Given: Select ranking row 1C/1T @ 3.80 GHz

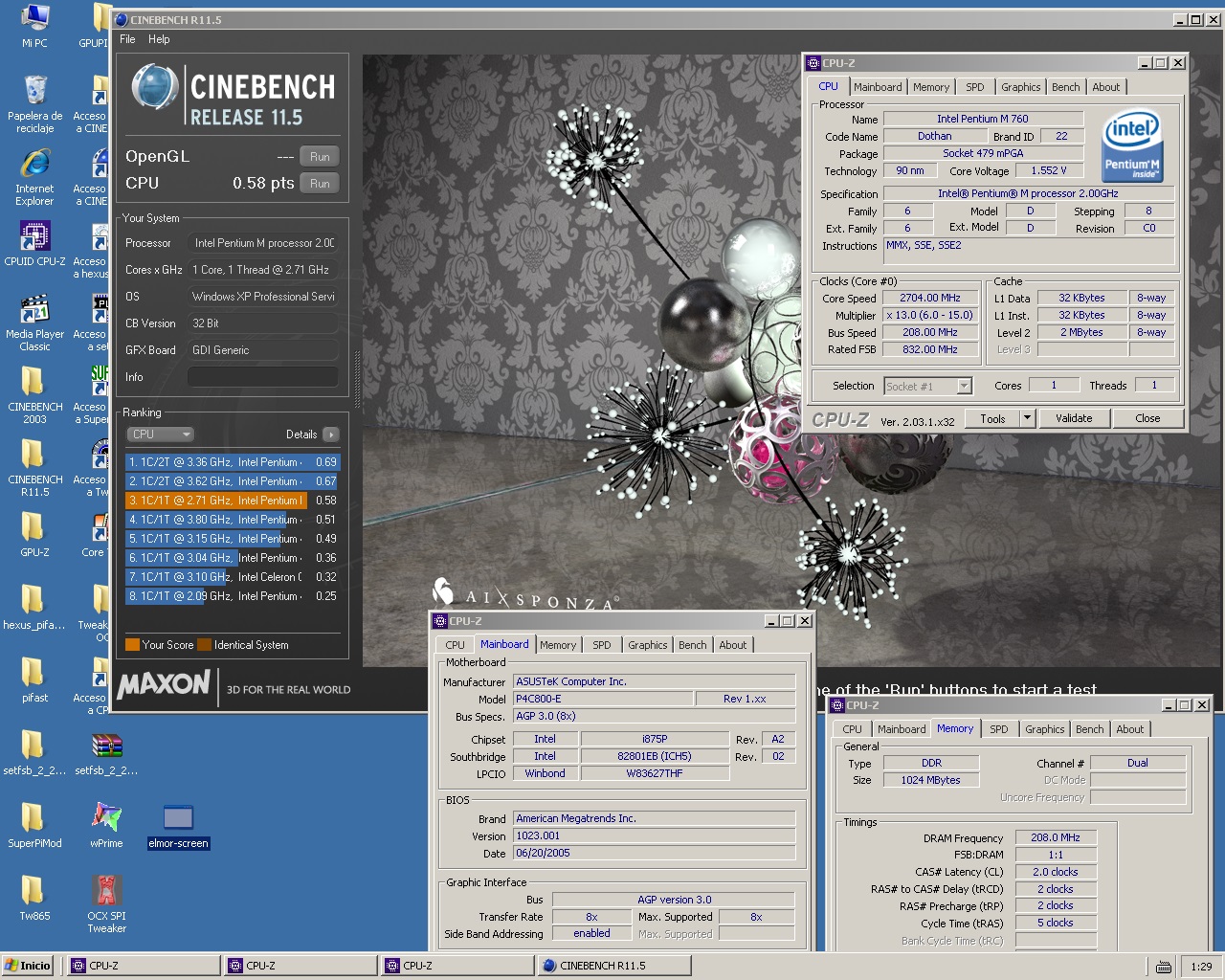Looking at the screenshot, I should click(x=232, y=520).
